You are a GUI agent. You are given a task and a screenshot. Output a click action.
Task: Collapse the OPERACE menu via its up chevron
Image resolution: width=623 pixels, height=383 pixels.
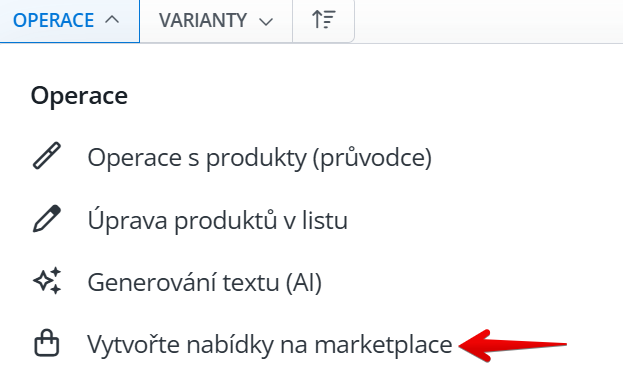112,19
